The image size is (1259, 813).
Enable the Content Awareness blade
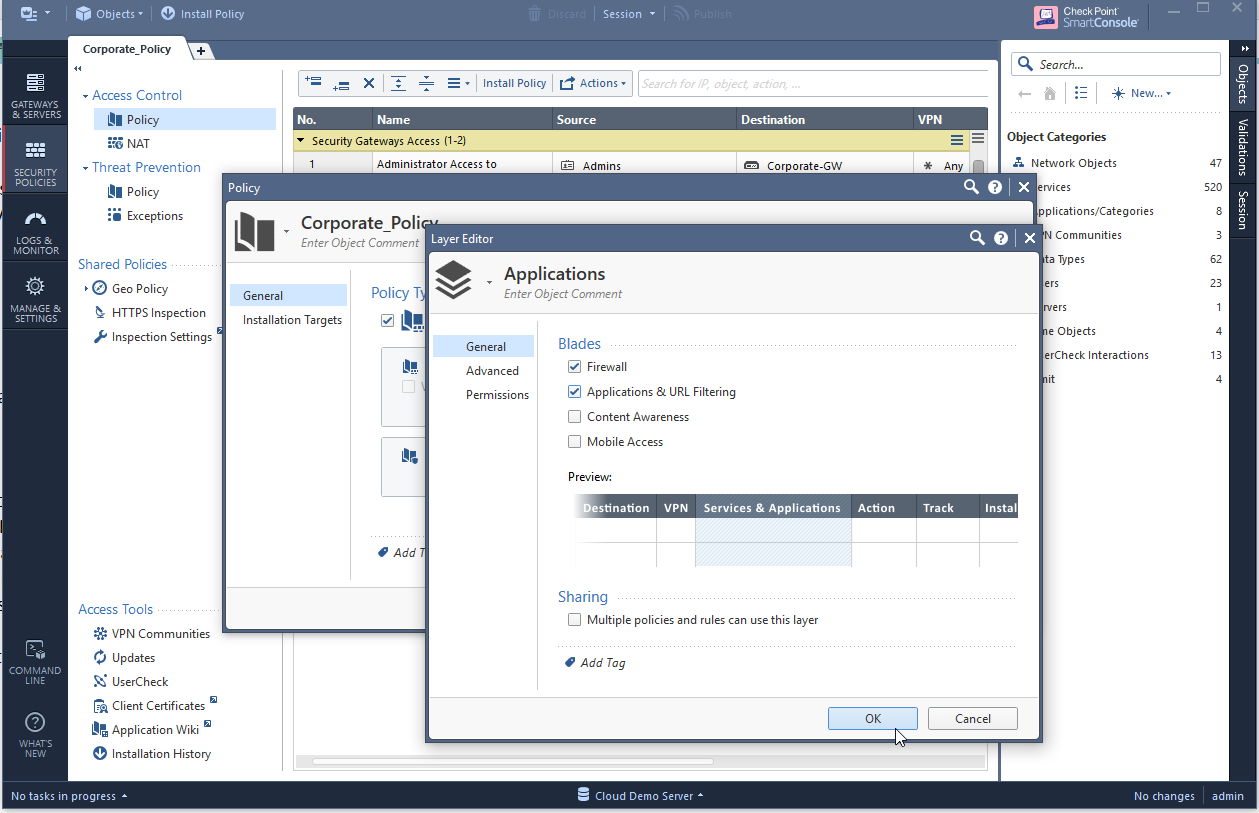click(x=574, y=417)
